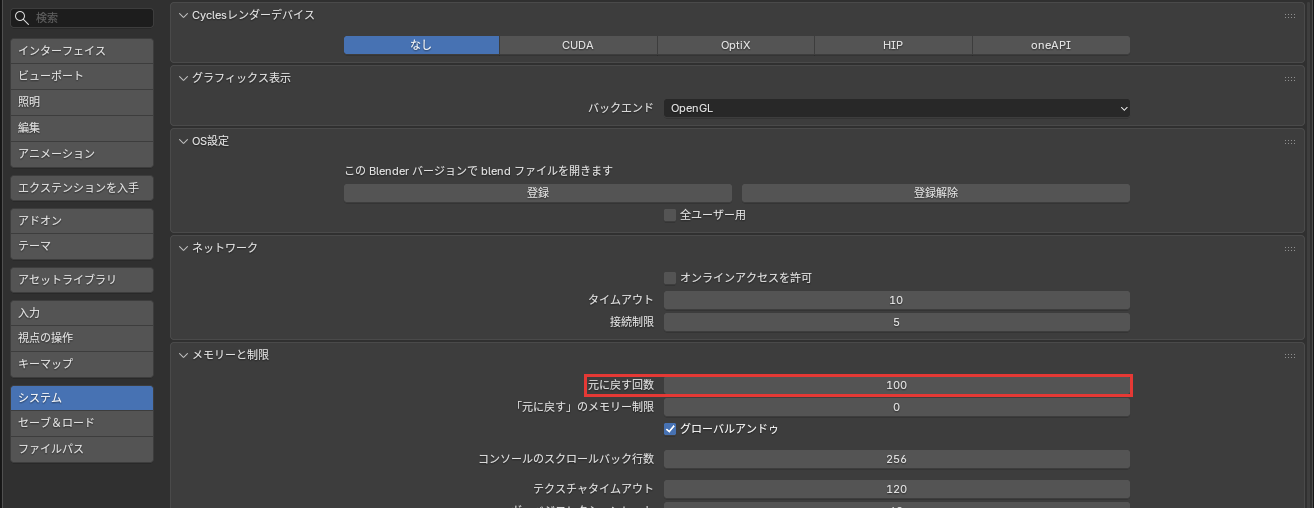Select the システム section
Image resolution: width=1314 pixels, height=508 pixels.
click(82, 398)
